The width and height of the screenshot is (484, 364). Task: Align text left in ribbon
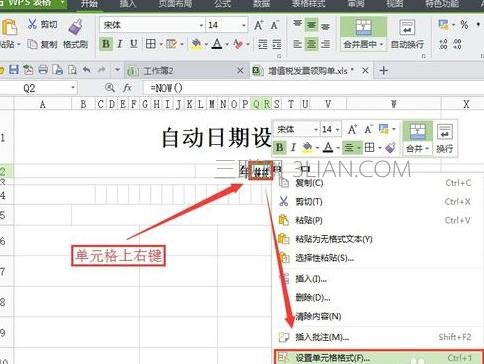pyautogui.click(x=297, y=44)
